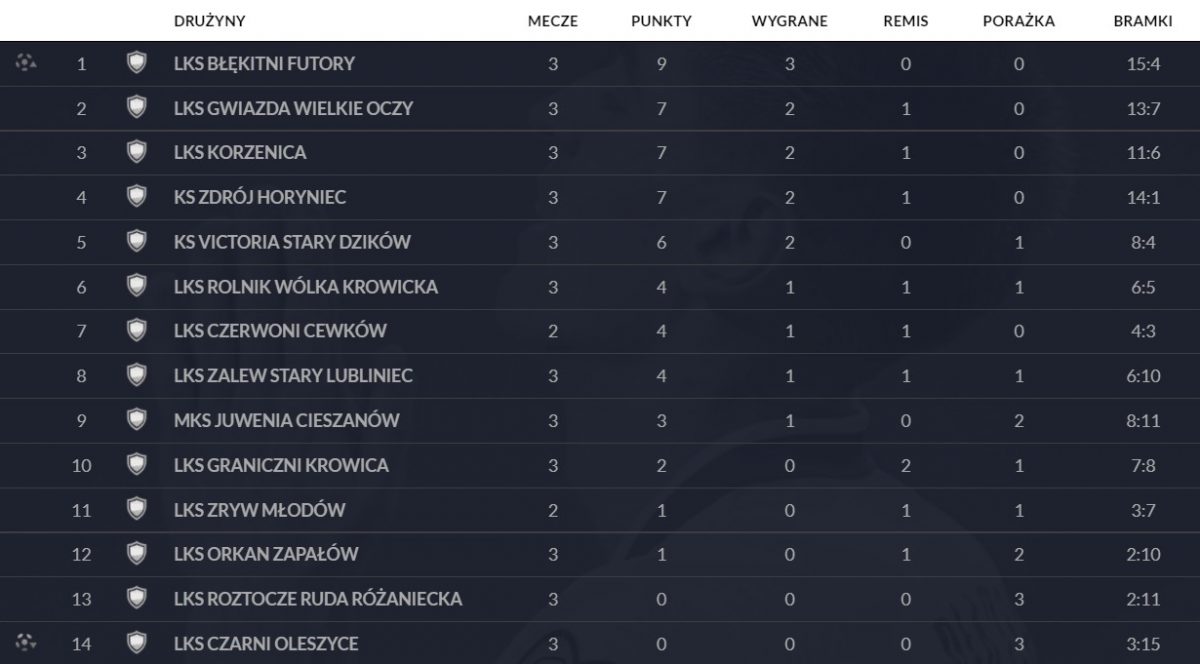Click the LKS Błękitni Futory shield crest

click(136, 64)
